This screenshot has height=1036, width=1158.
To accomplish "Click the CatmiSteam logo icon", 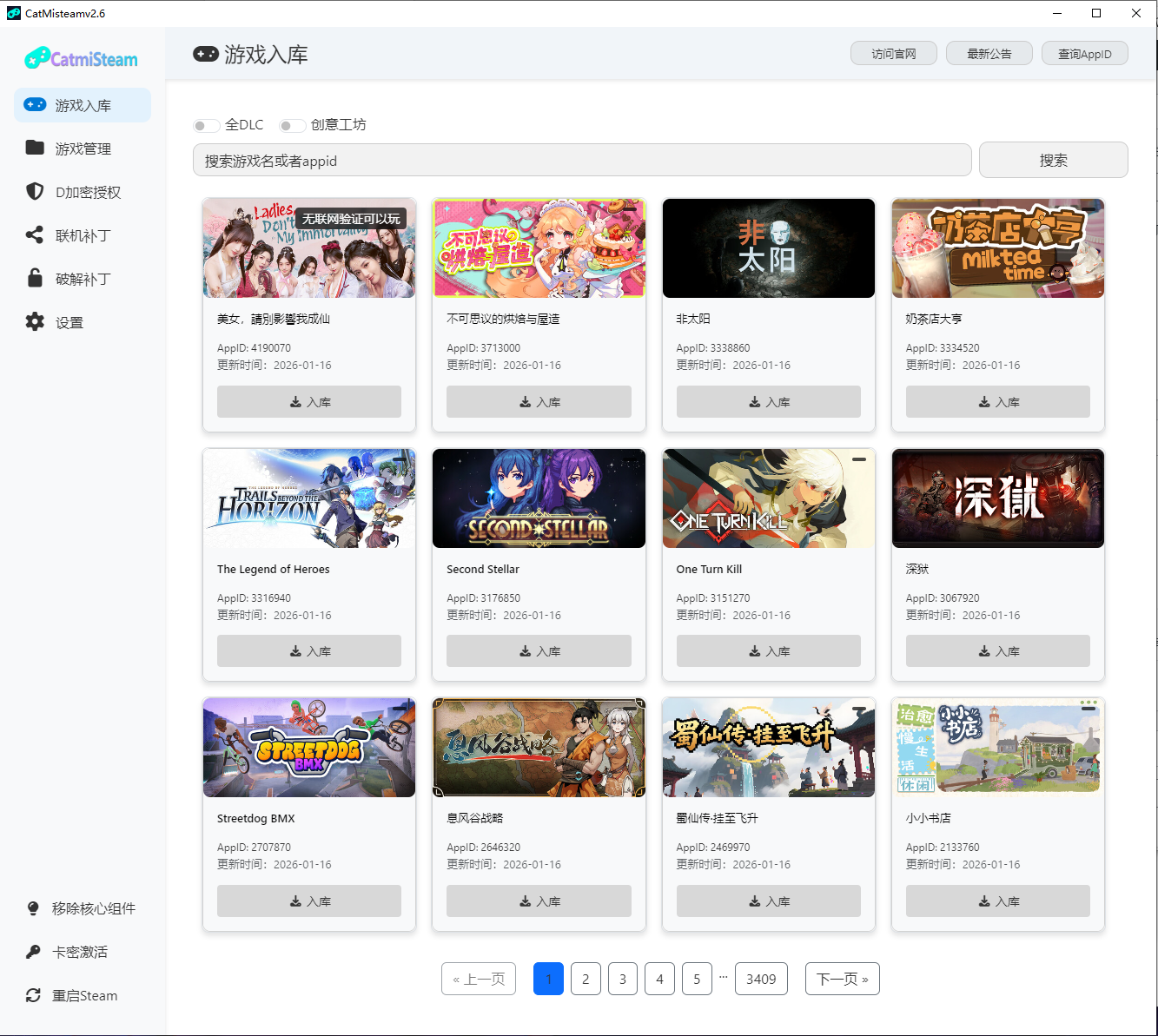I will [36, 58].
